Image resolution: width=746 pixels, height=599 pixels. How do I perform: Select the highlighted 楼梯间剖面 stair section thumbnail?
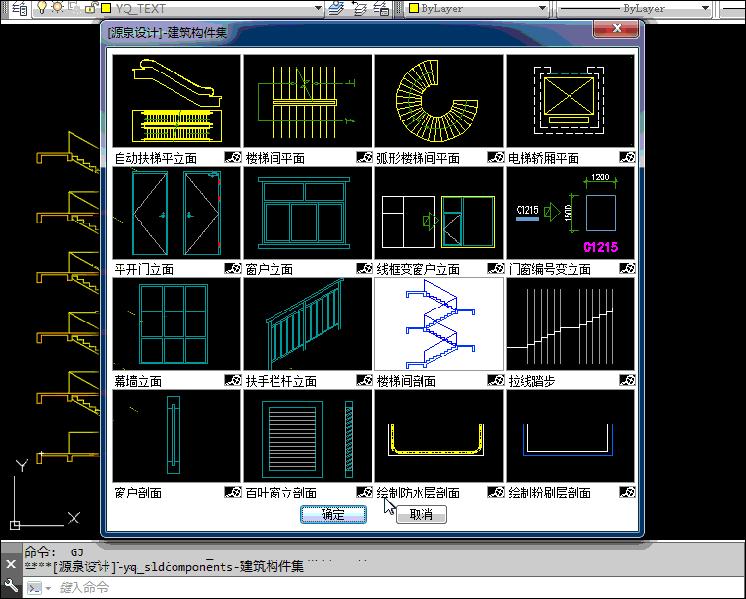439,324
